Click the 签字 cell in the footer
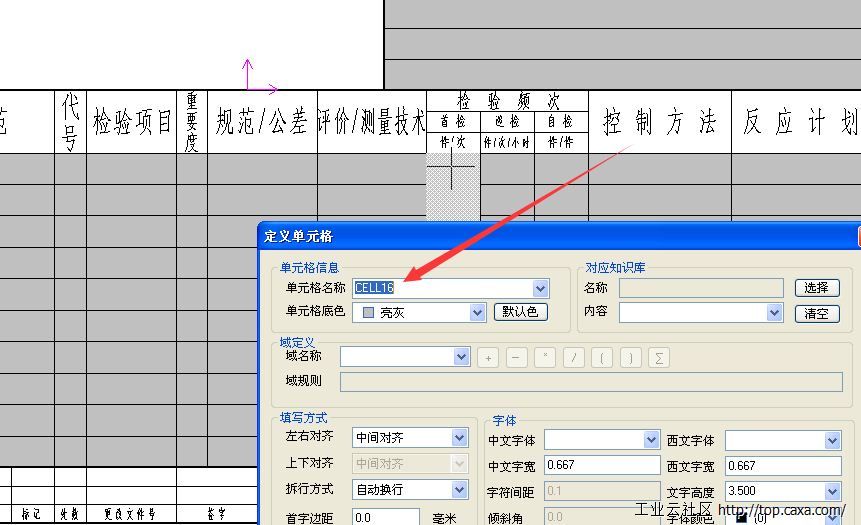Image resolution: width=861 pixels, height=525 pixels. (x=217, y=514)
